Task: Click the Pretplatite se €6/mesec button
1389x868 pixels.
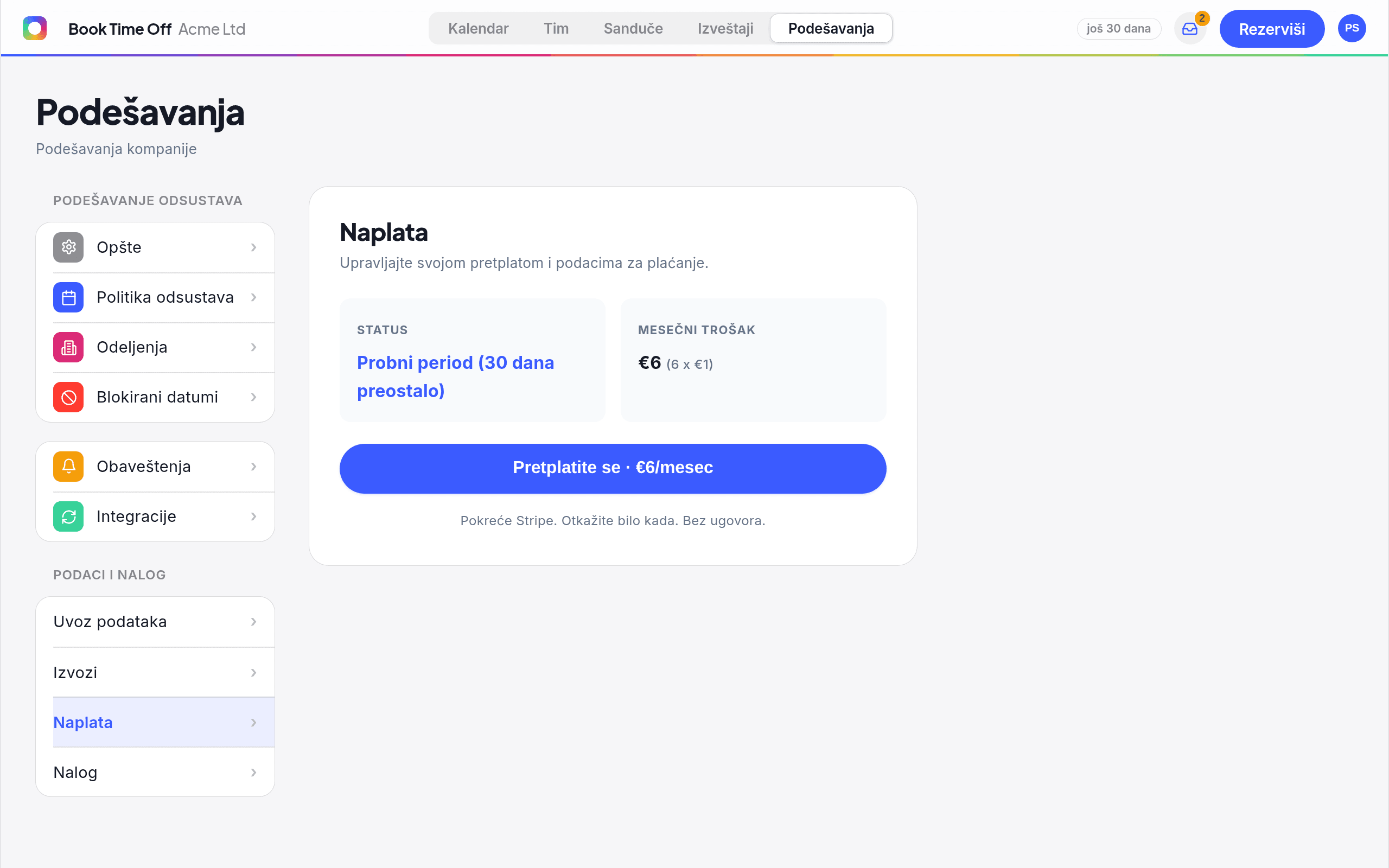Action: (613, 468)
